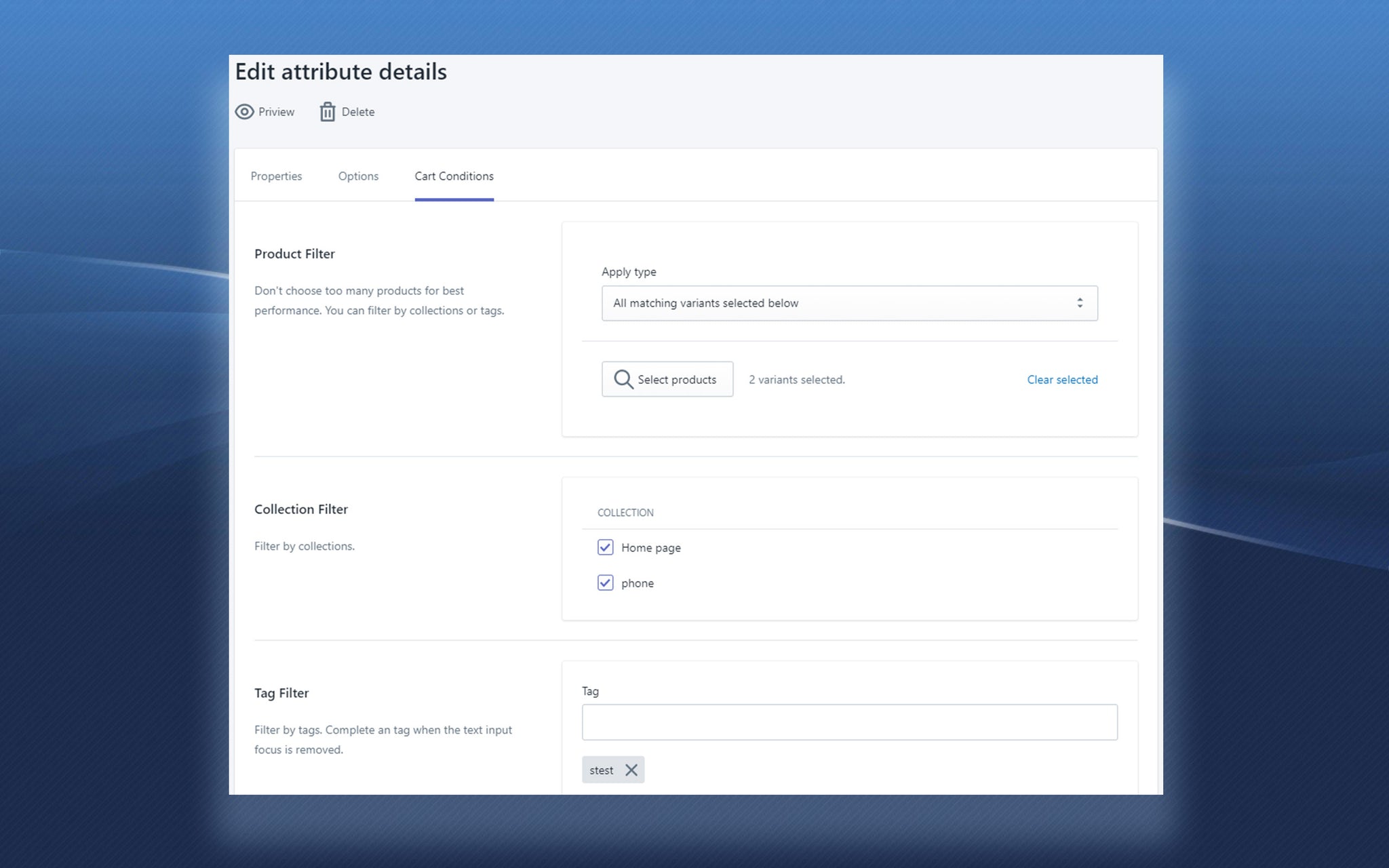Click the phone collection label text
The height and width of the screenshot is (868, 1389).
point(637,583)
